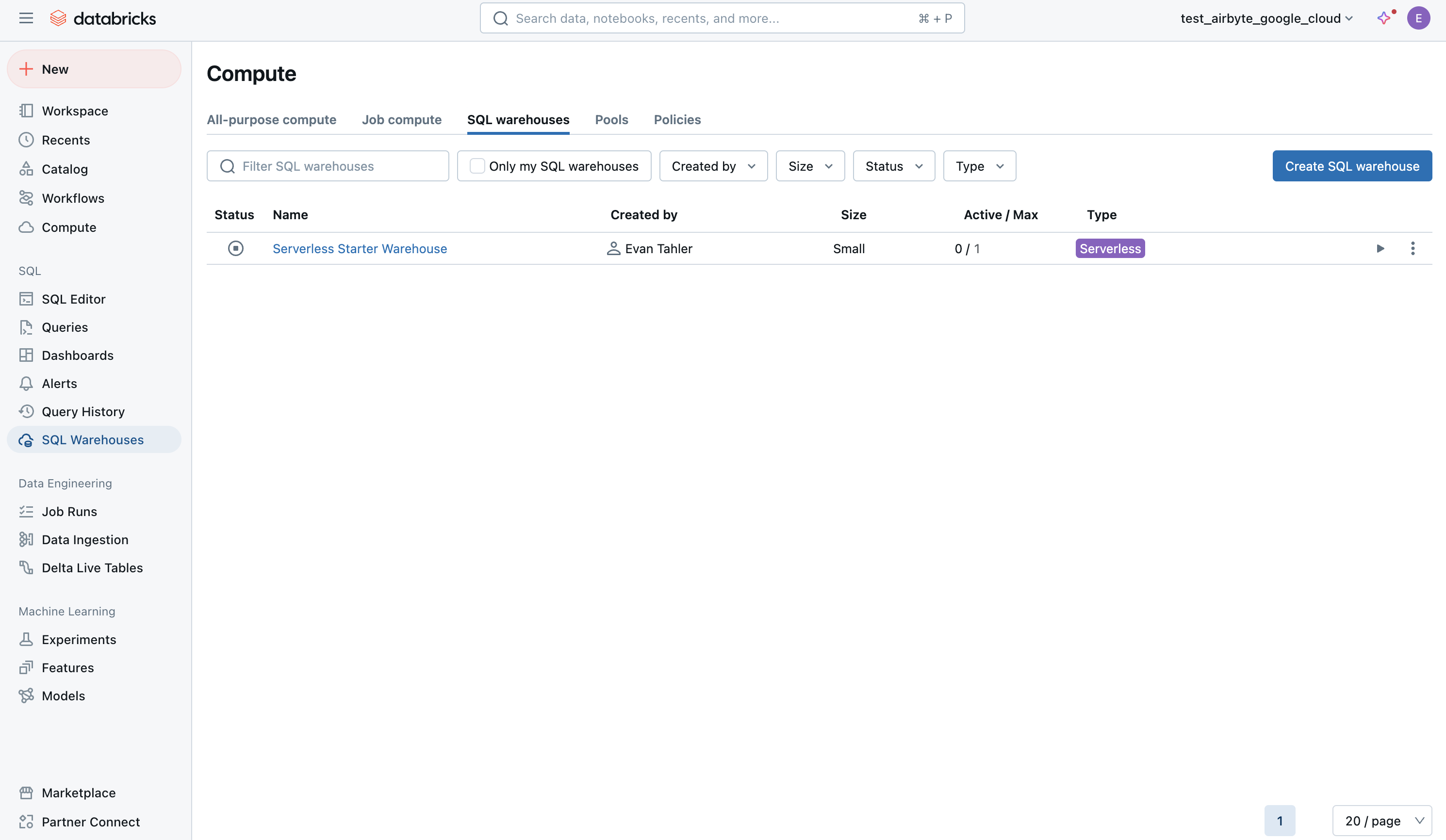Go to Query History in the sidebar
Screen dimensions: 1446x840
coord(82,412)
